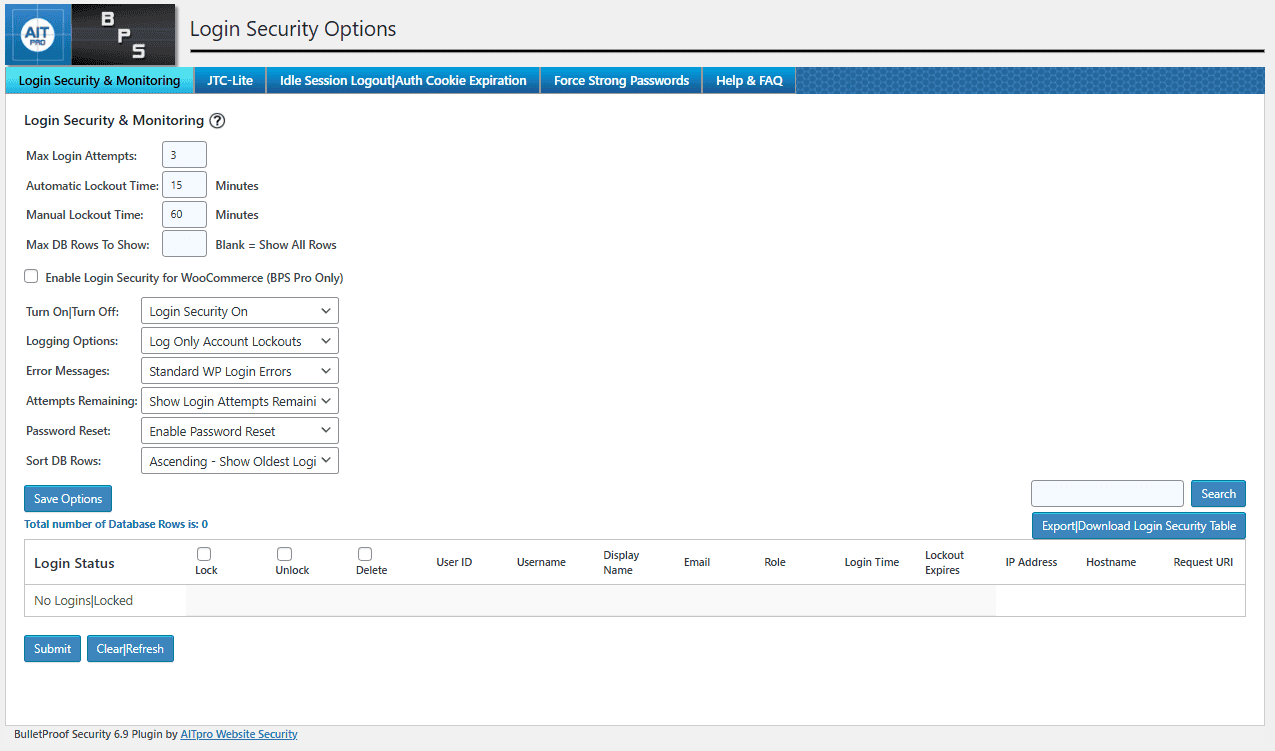
Task: Open the Sort DB Rows dropdown
Action: tap(240, 461)
